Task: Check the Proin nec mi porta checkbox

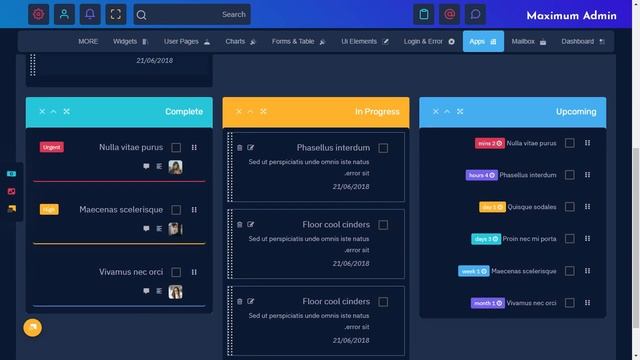Action: [x=569, y=239]
